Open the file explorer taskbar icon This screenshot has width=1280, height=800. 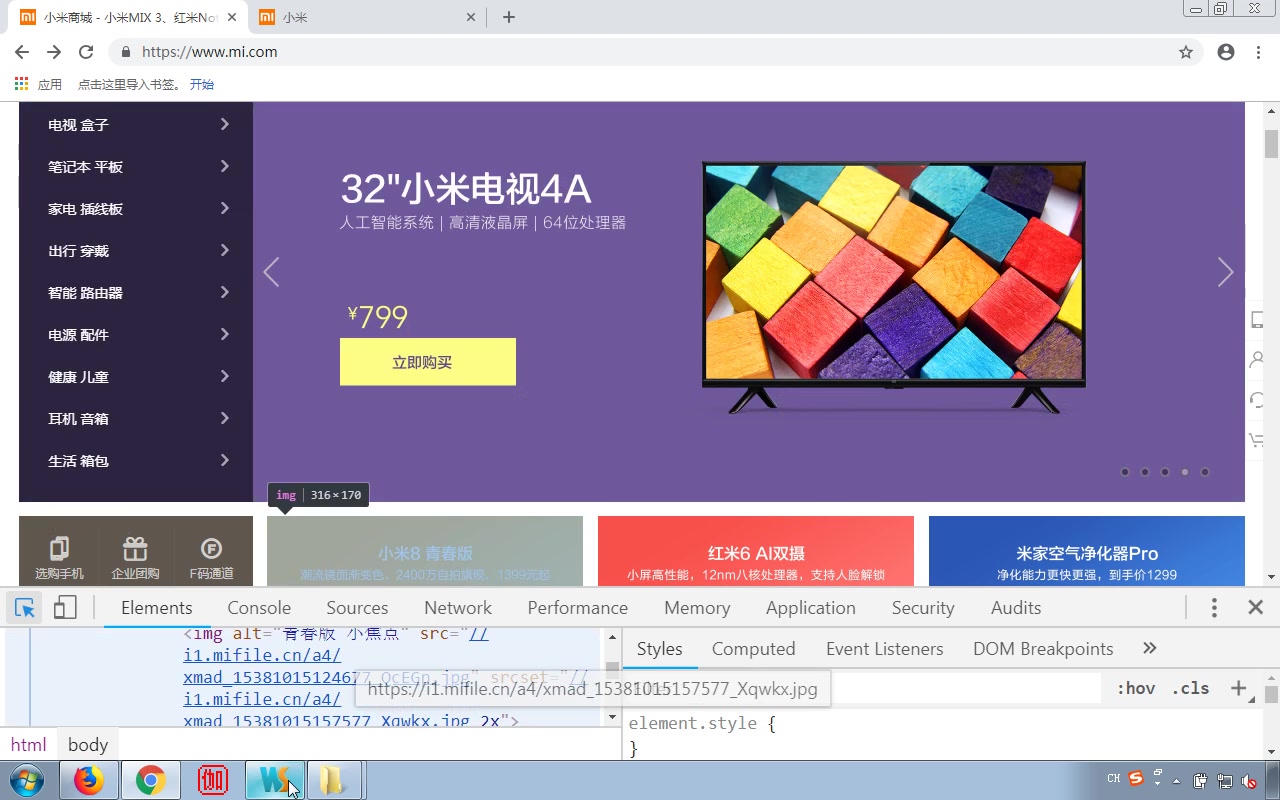[x=334, y=780]
